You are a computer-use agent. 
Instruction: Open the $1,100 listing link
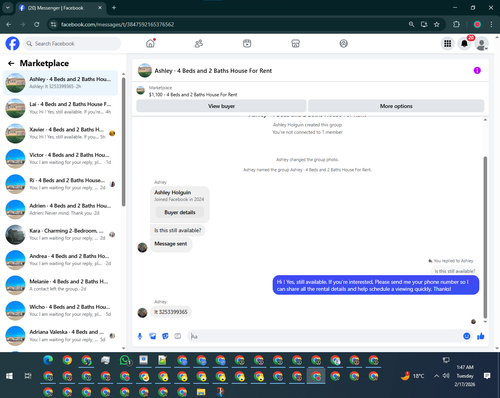(193, 95)
